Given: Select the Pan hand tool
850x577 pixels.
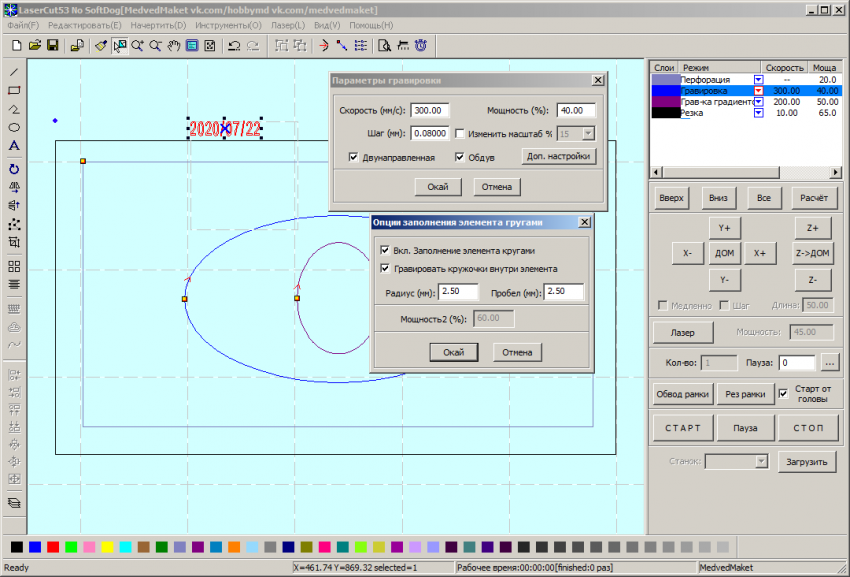Looking at the screenshot, I should 173,46.
